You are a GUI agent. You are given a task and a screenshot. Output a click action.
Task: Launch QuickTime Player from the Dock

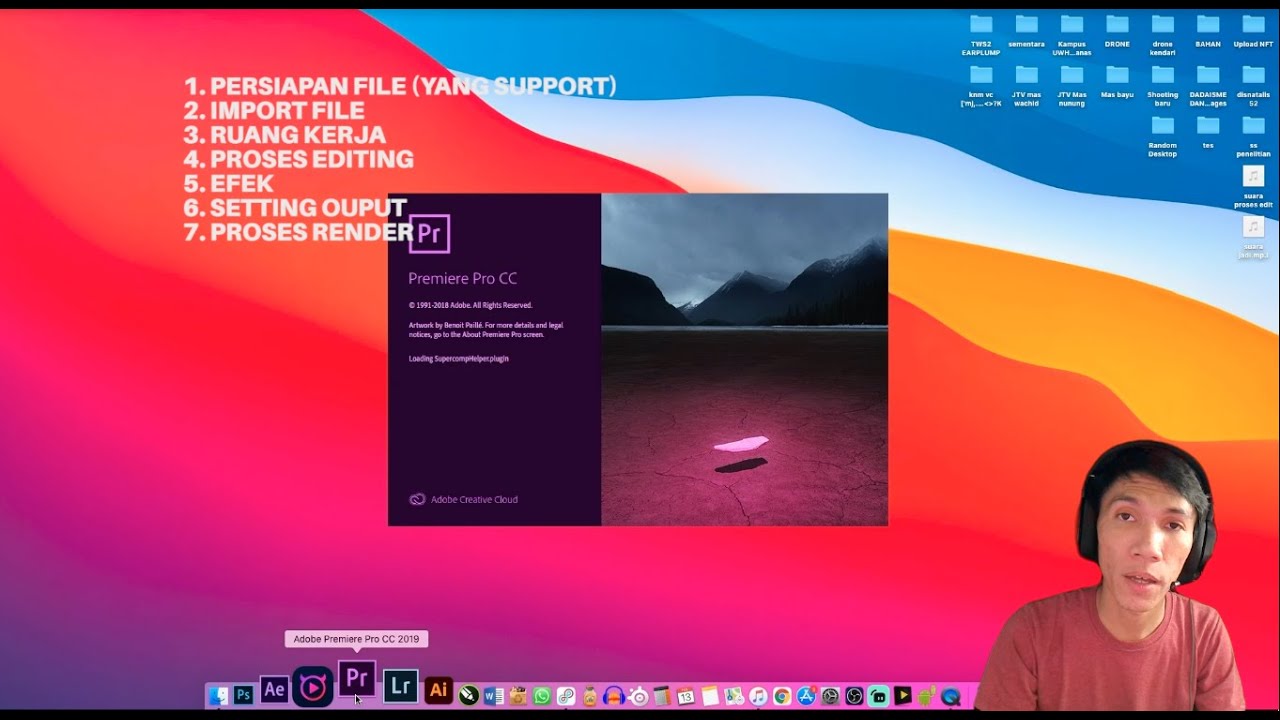click(950, 696)
